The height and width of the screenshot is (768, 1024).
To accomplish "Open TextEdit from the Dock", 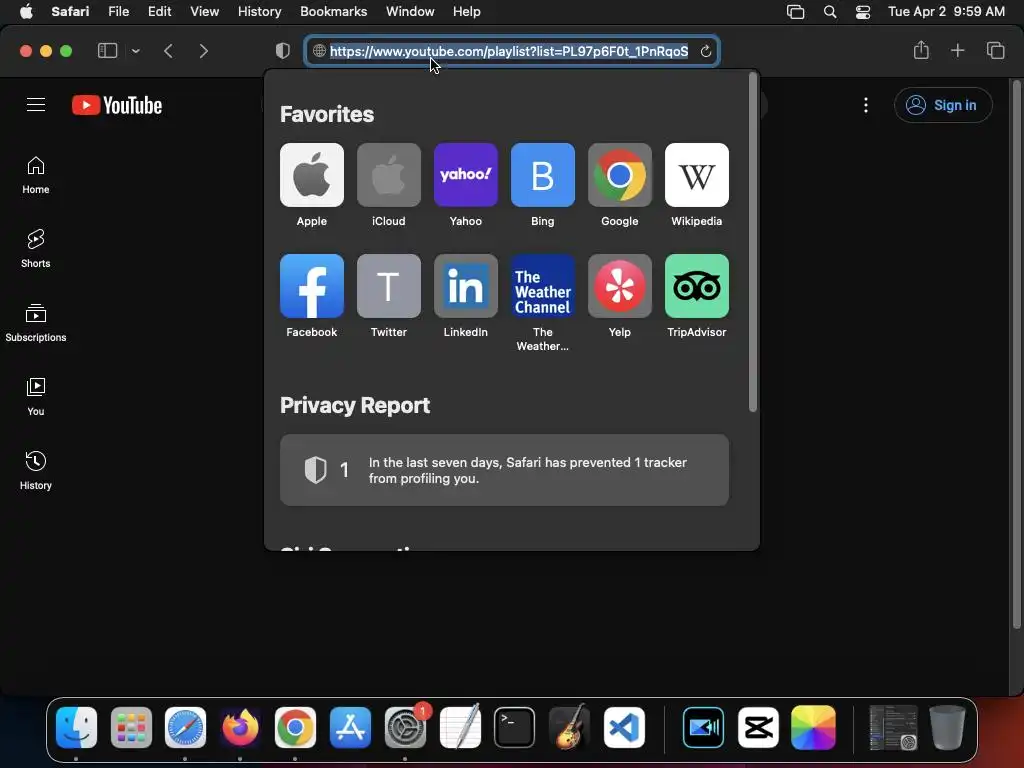I will pyautogui.click(x=460, y=727).
